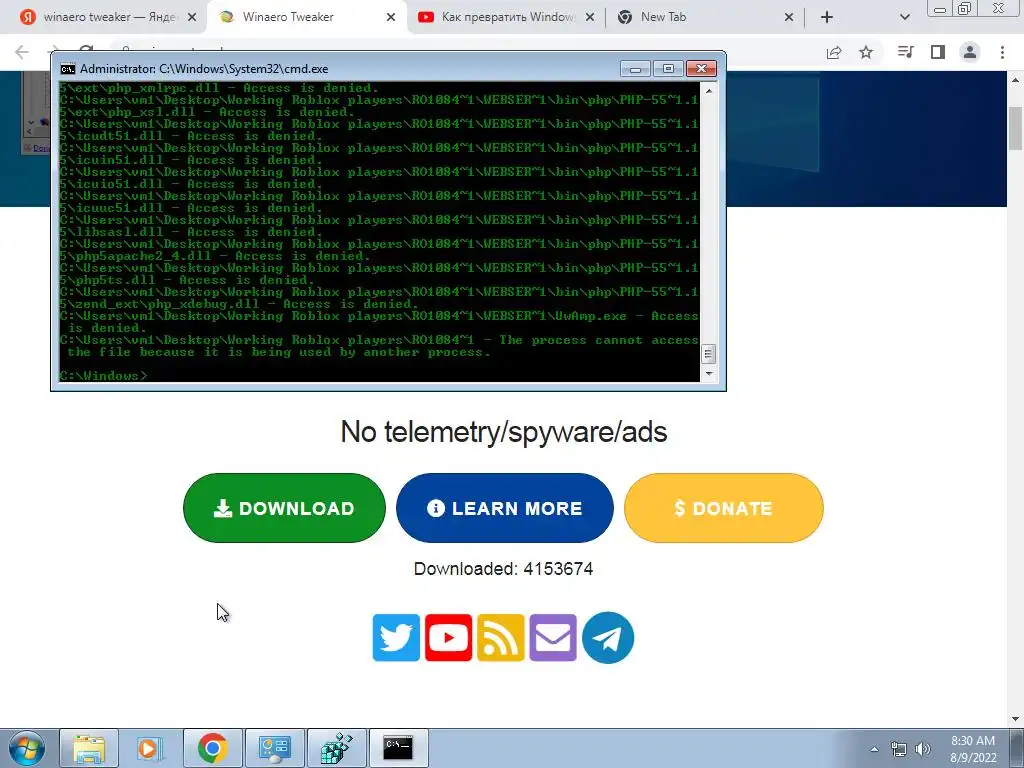
Task: Click cmd scrollbar down arrow
Action: coord(709,374)
